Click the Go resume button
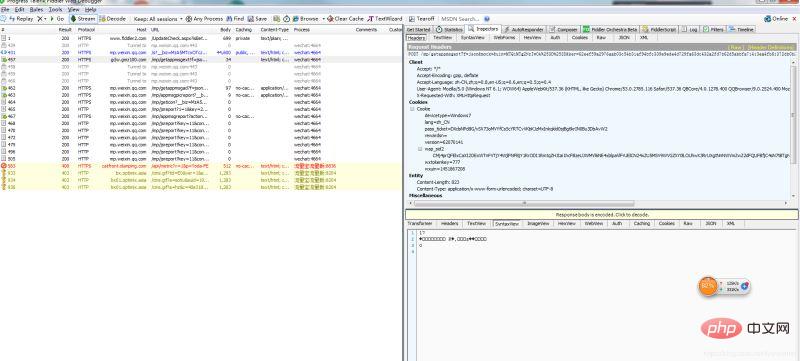The image size is (800, 361). click(x=57, y=19)
